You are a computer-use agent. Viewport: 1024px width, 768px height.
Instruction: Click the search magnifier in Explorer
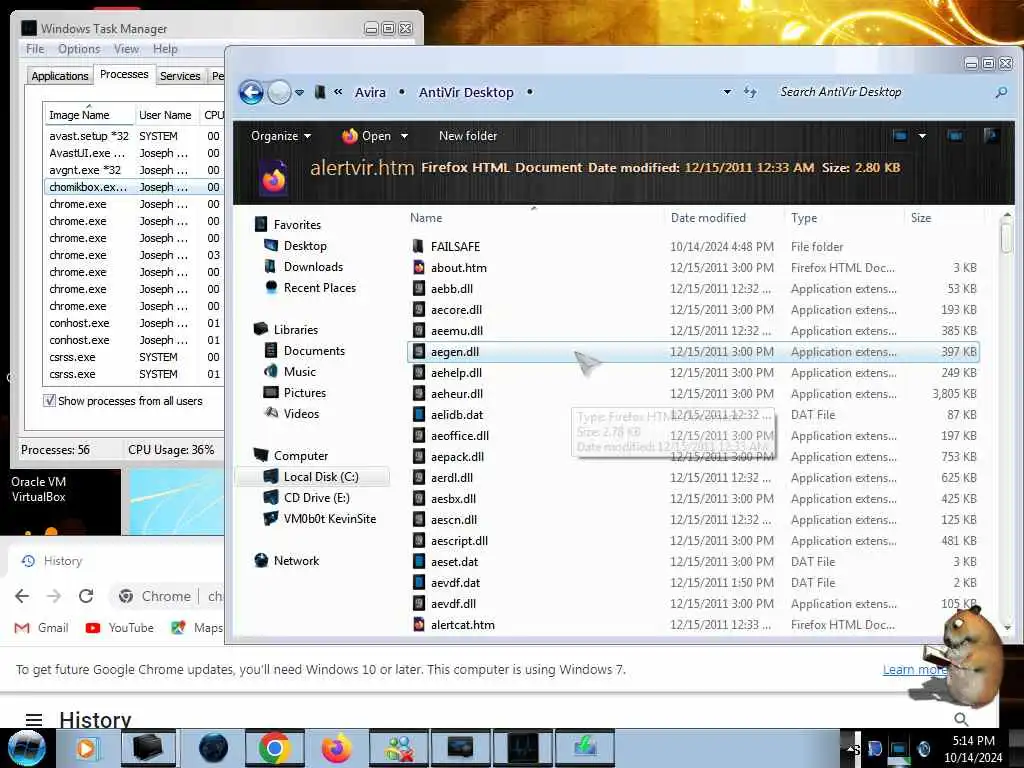pos(1000,93)
